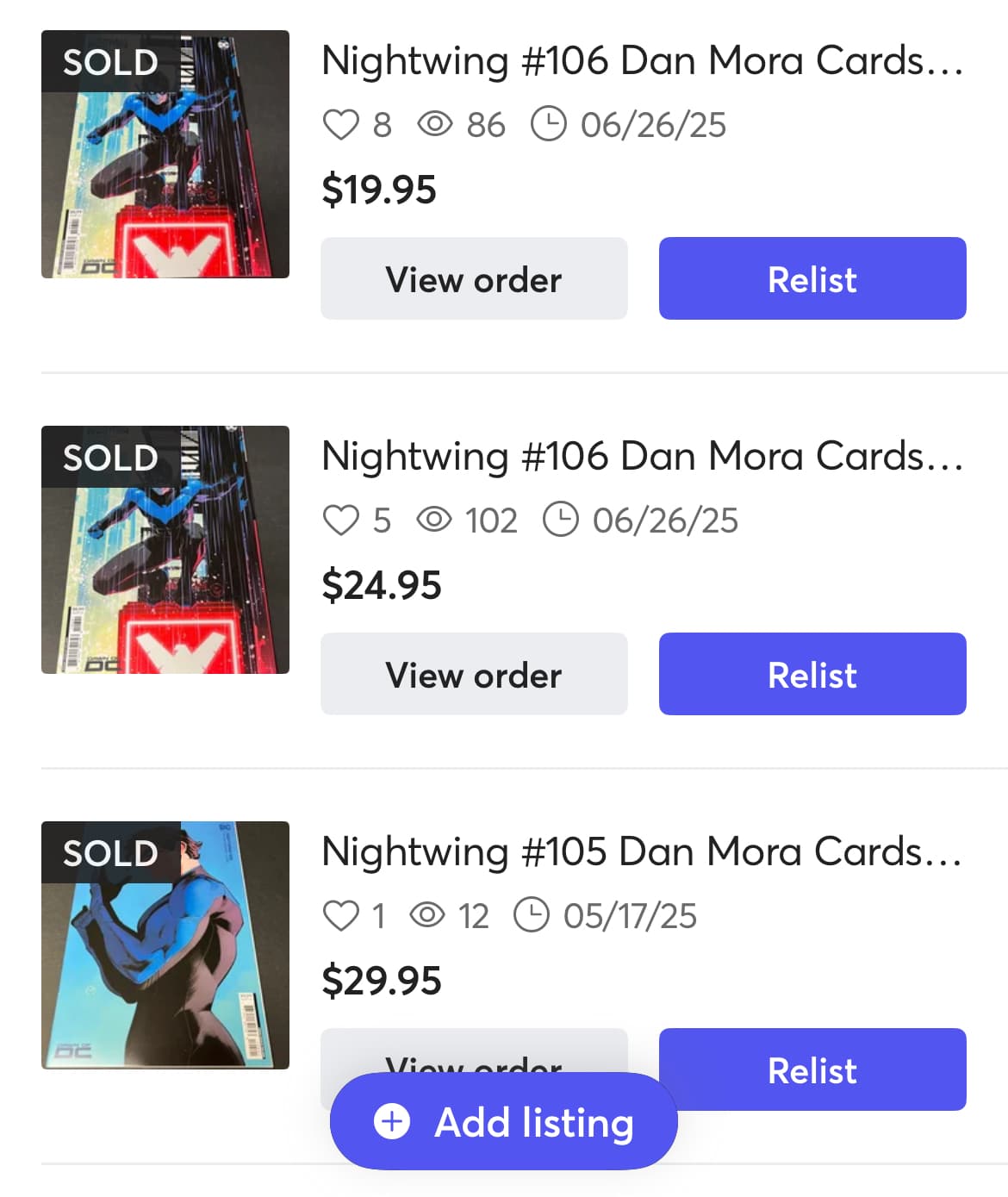Image resolution: width=1008 pixels, height=1197 pixels.
Task: Tap the heart icon on the $19.95 listing
Action: pos(340,125)
